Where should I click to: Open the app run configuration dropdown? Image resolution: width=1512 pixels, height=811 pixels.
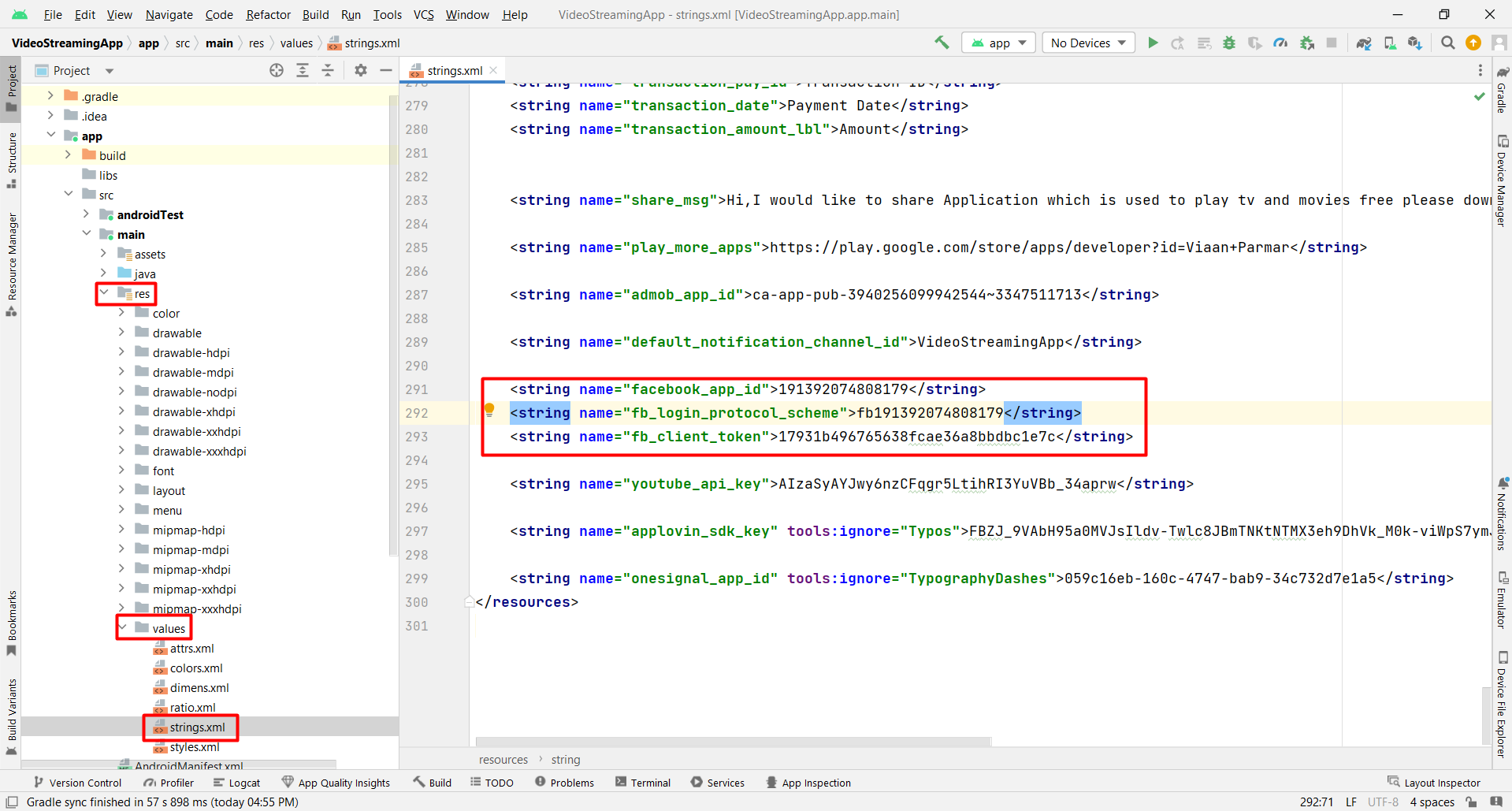coord(998,43)
